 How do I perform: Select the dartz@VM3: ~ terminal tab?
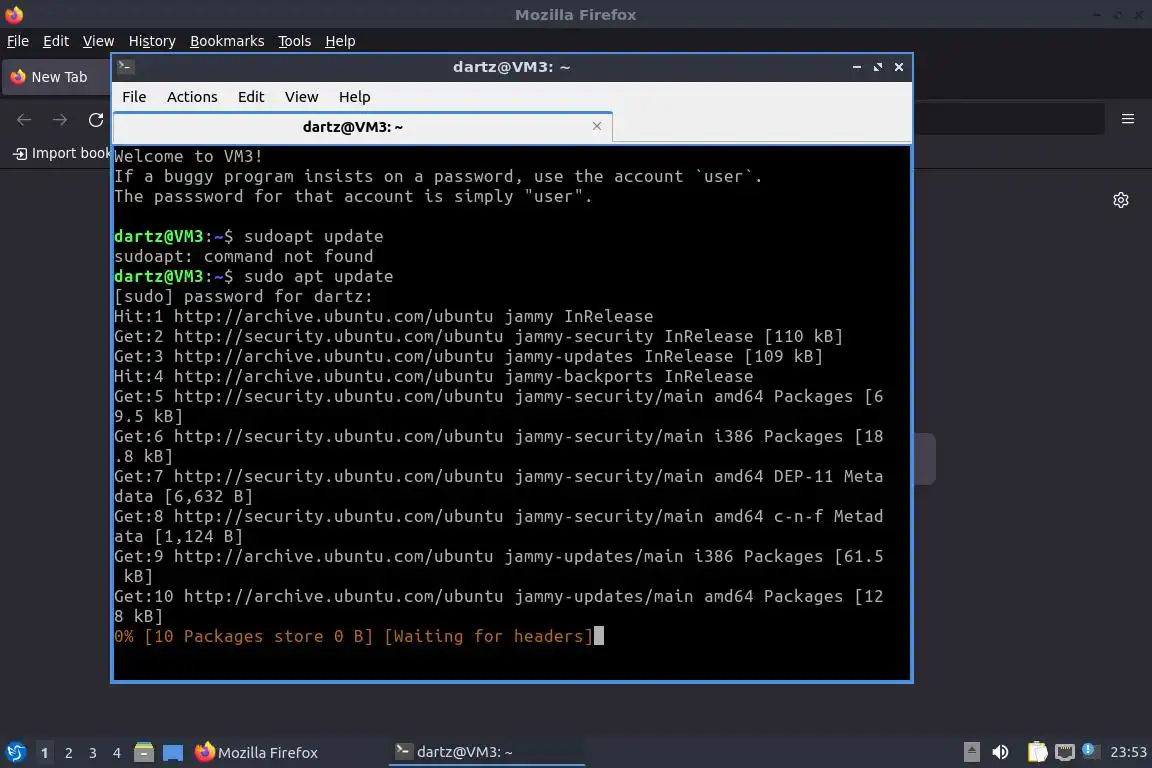363,127
